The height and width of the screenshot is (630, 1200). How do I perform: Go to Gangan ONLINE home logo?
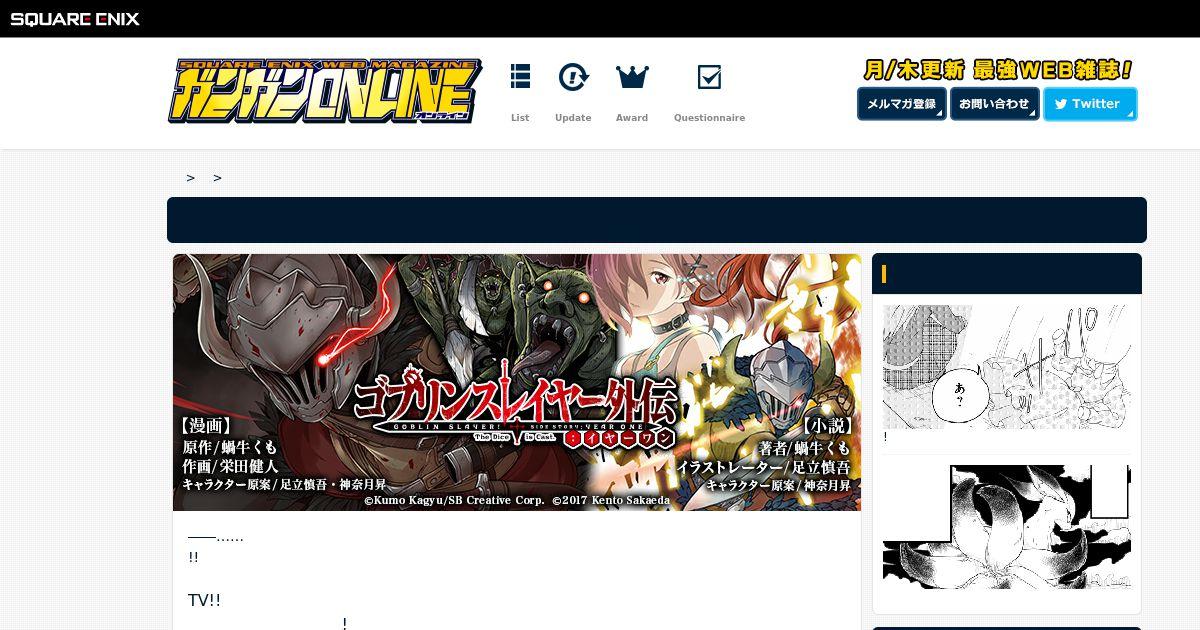325,91
